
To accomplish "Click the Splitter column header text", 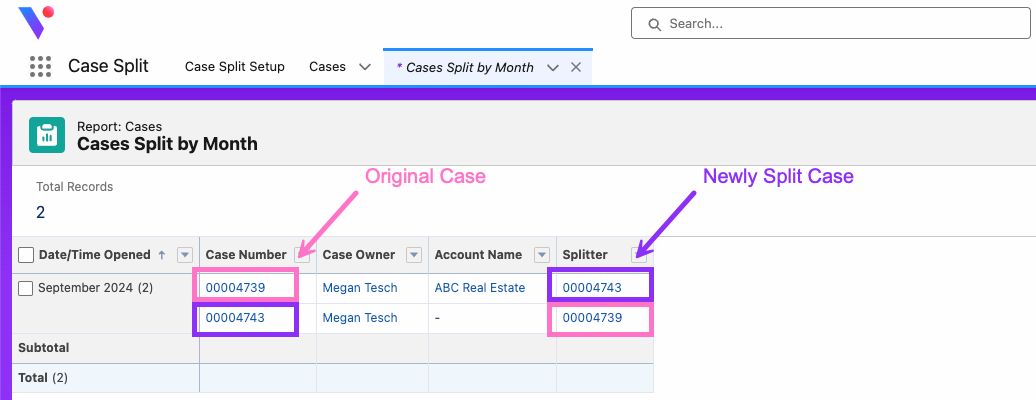I will point(585,255).
